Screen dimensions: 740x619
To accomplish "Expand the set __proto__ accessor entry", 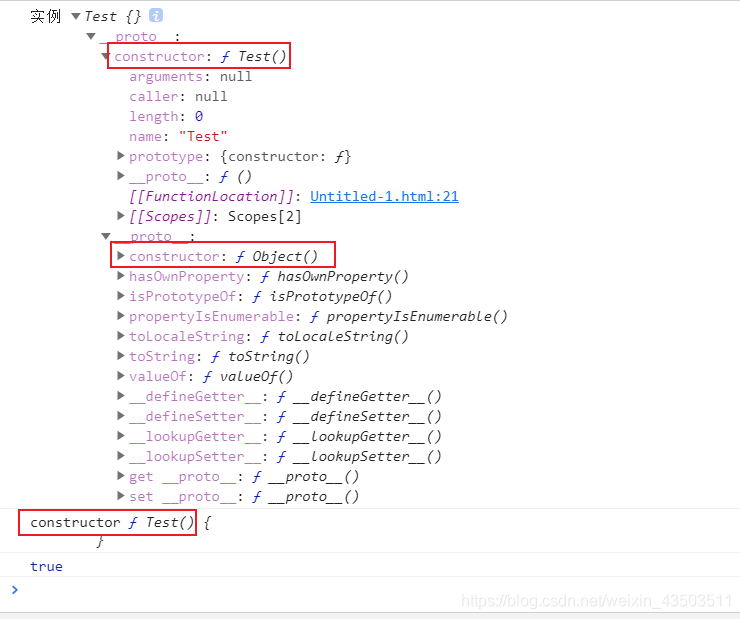I will [121, 495].
